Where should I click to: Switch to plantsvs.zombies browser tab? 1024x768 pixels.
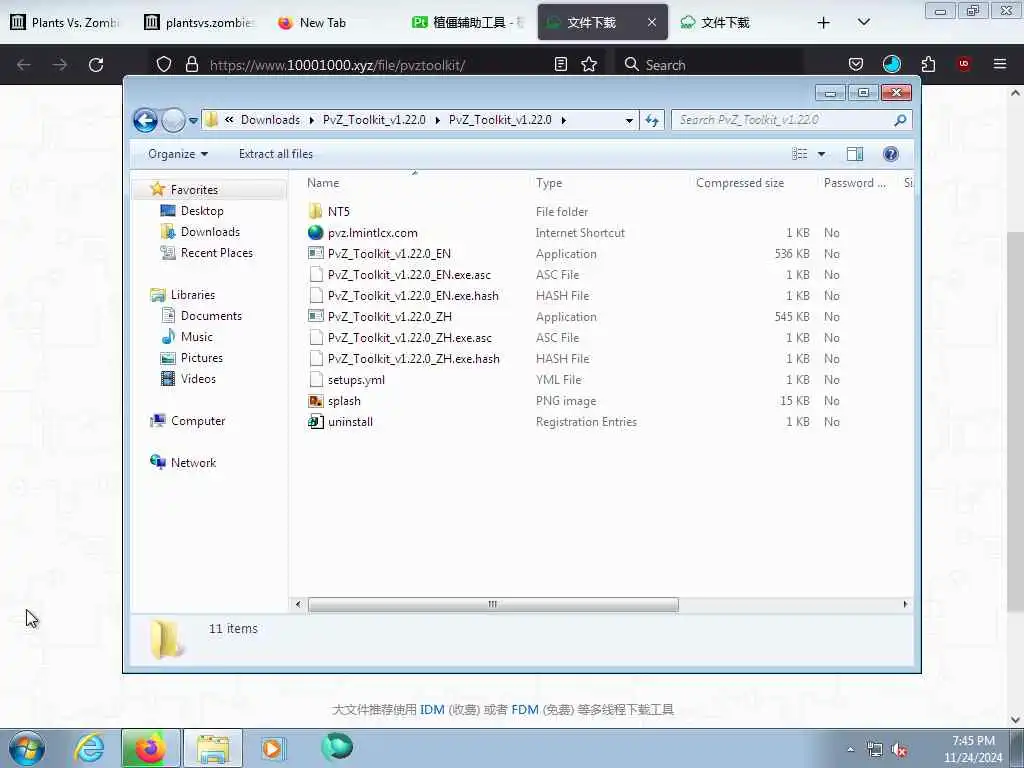pos(199,22)
